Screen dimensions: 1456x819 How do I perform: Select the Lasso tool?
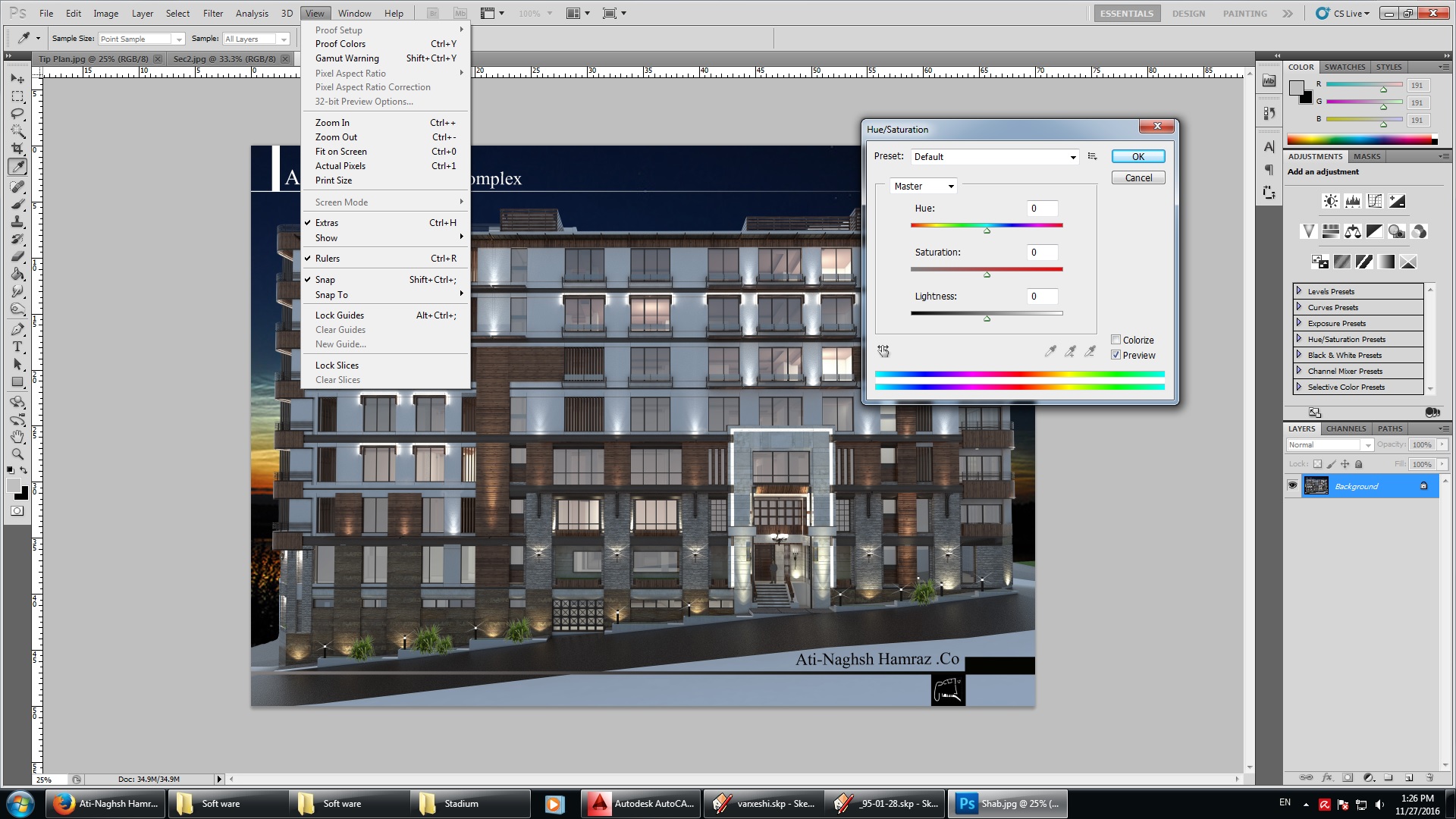[17, 114]
